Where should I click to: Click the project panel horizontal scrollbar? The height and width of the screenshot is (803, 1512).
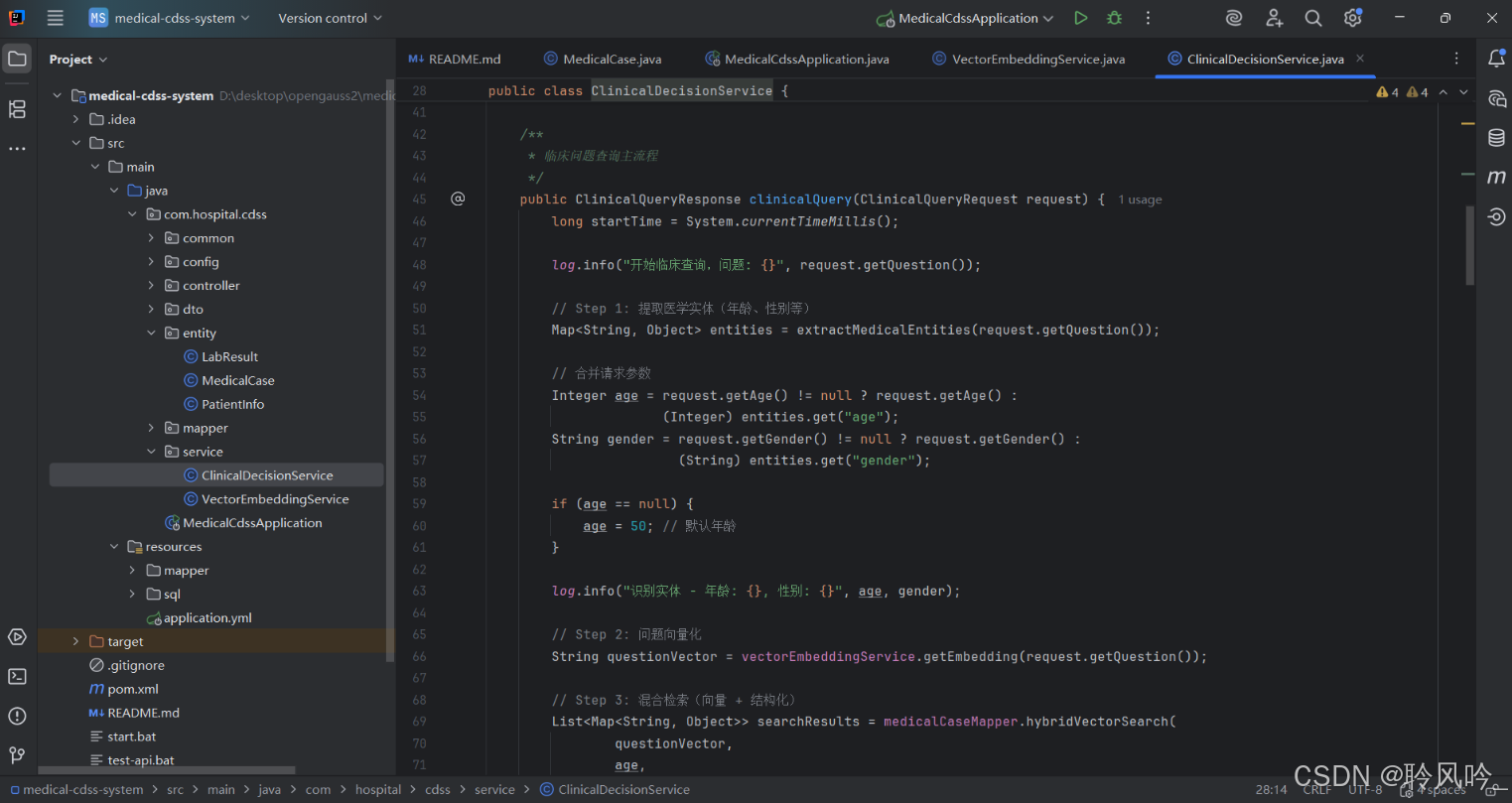point(167,770)
